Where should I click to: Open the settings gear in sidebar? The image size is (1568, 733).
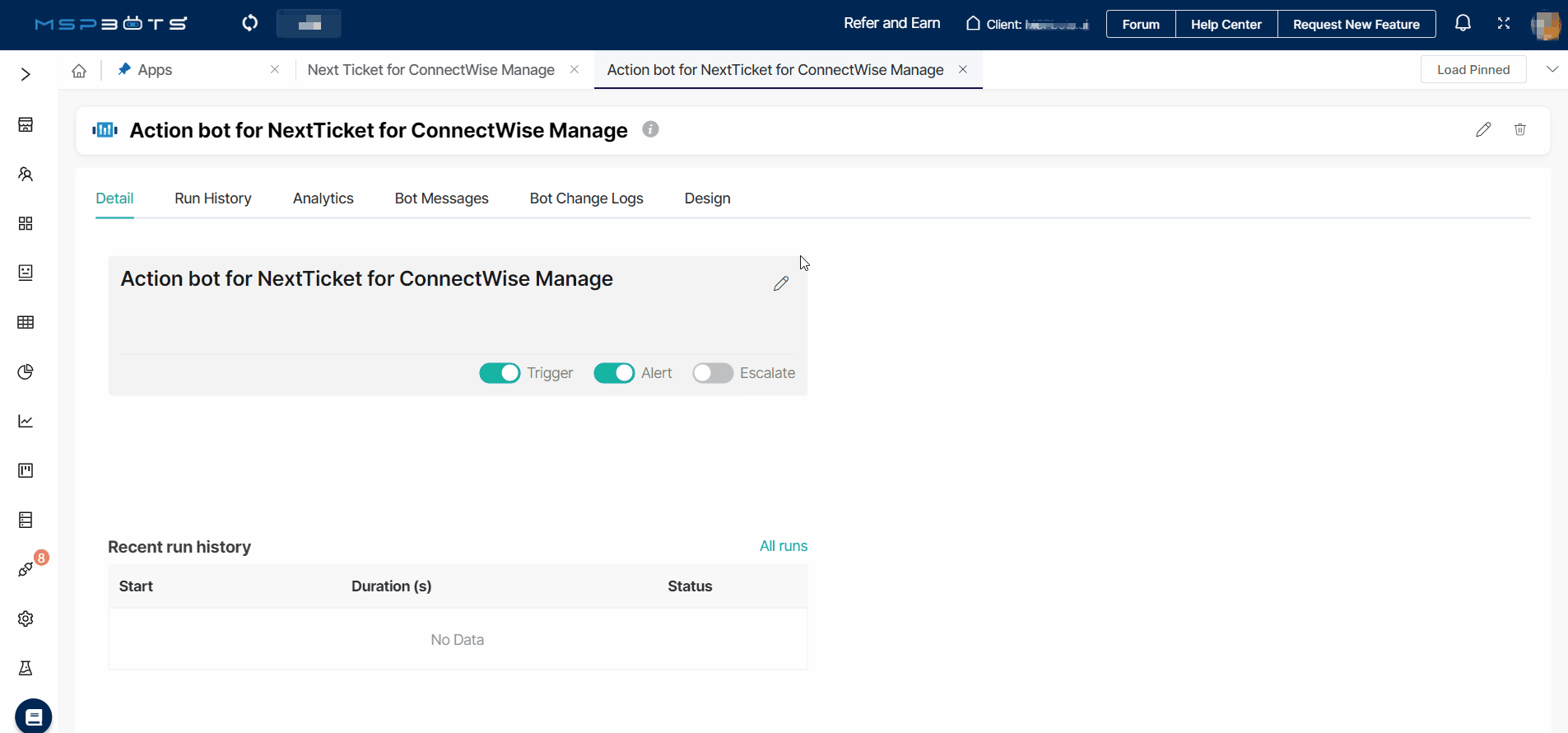[x=26, y=619]
